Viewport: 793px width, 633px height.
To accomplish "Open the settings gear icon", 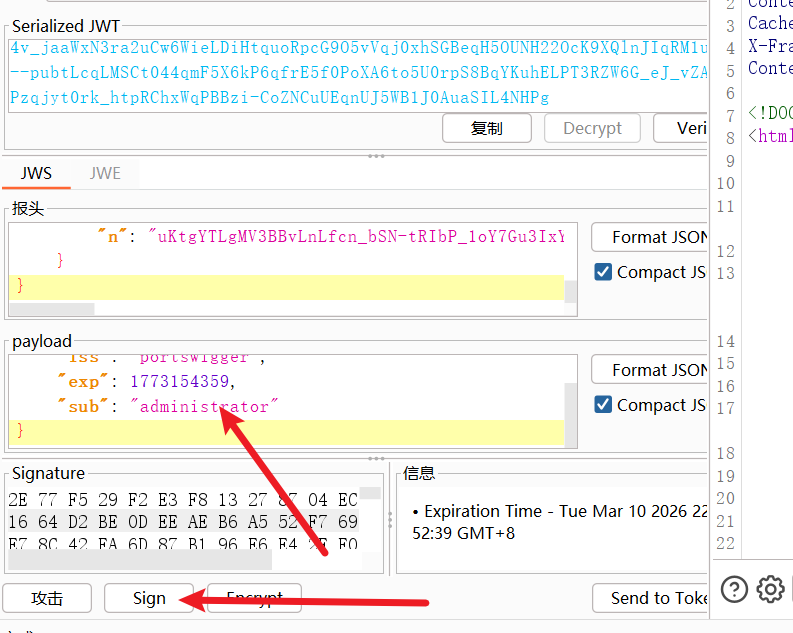I will (x=770, y=589).
